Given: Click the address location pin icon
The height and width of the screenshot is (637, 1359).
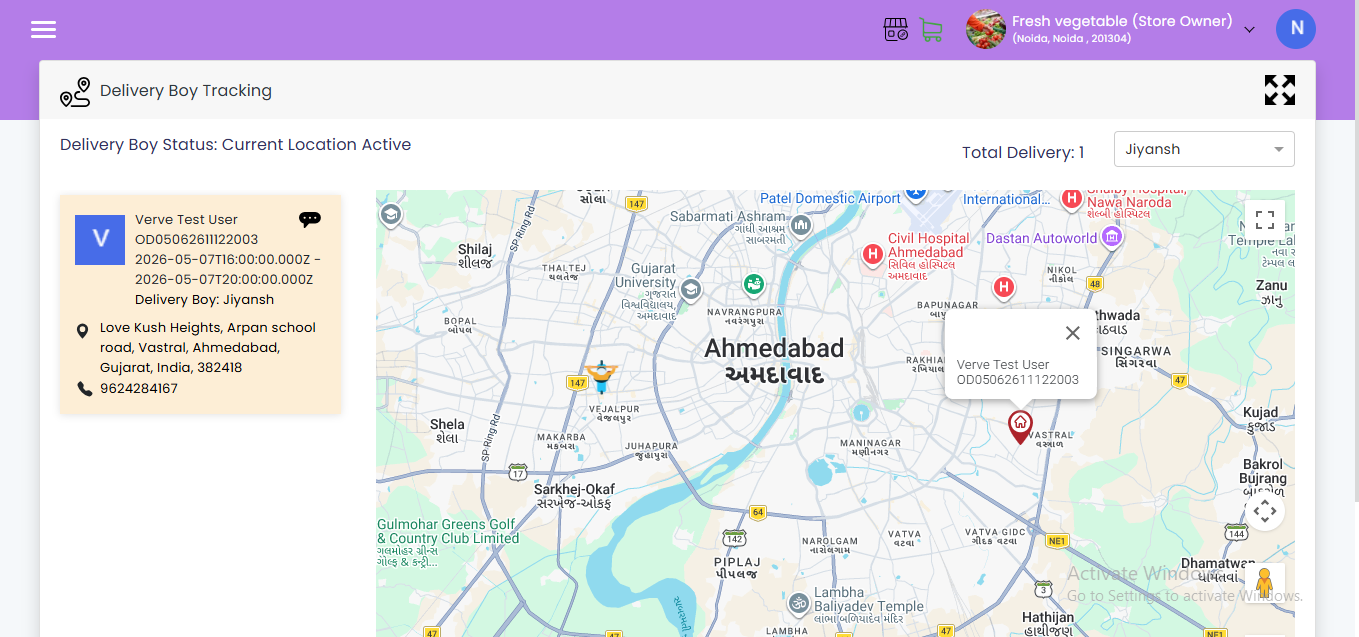Looking at the screenshot, I should coord(83,330).
